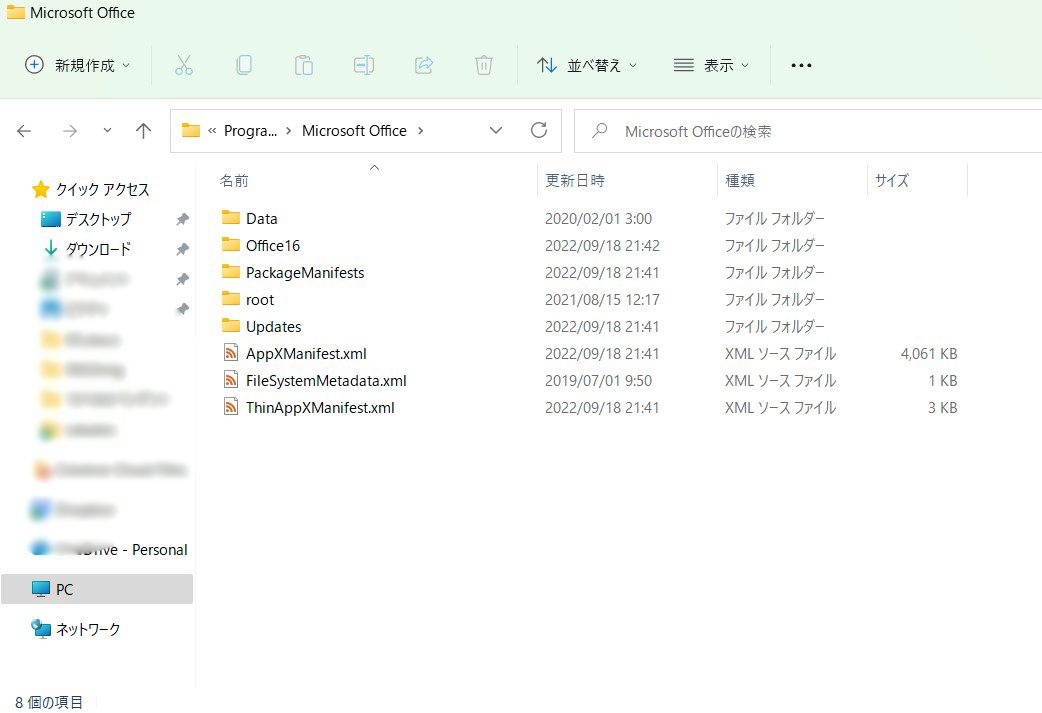Open the address bar history dropdown
This screenshot has height=713, width=1042.
496,130
